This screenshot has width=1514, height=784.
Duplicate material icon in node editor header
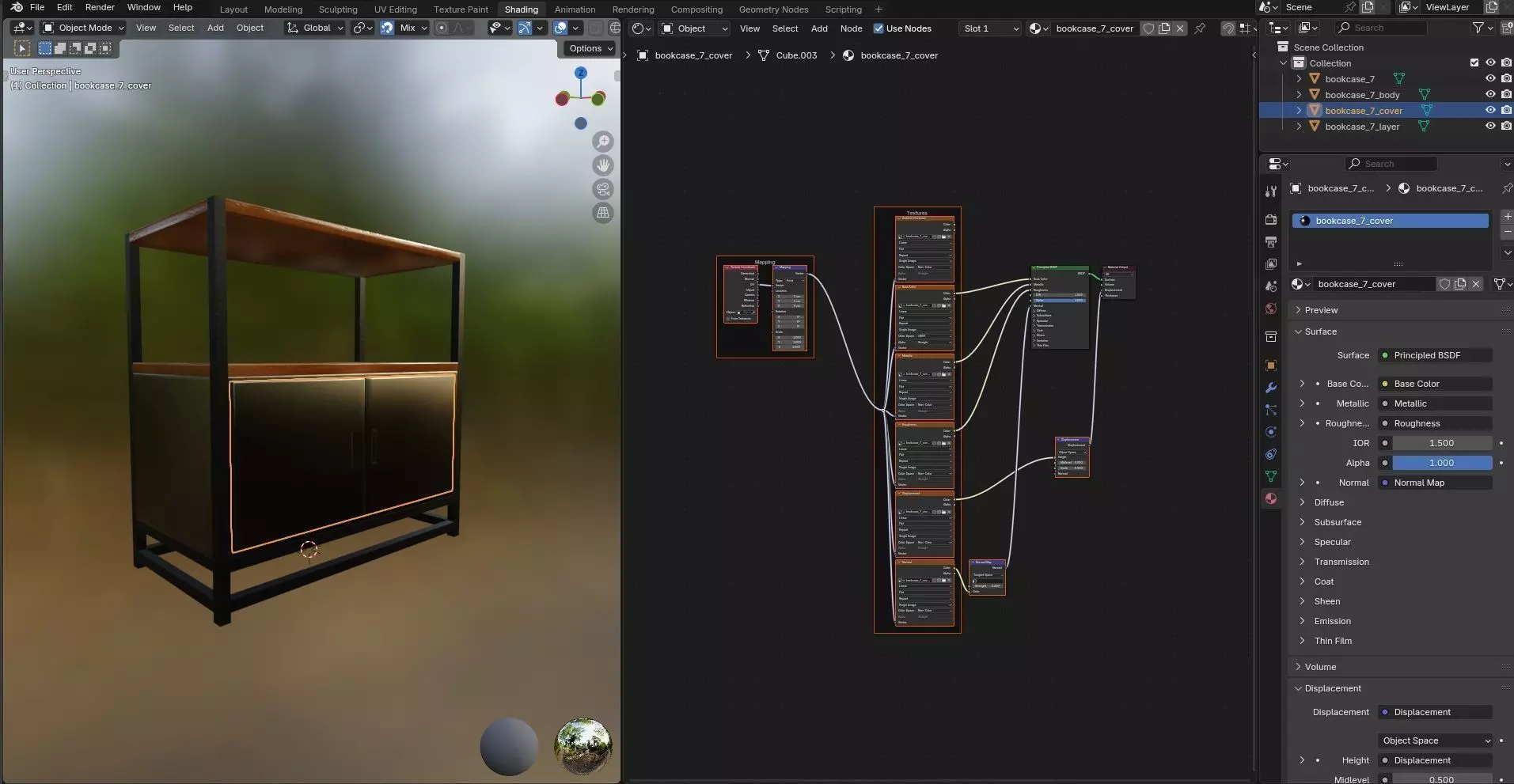tap(1164, 28)
